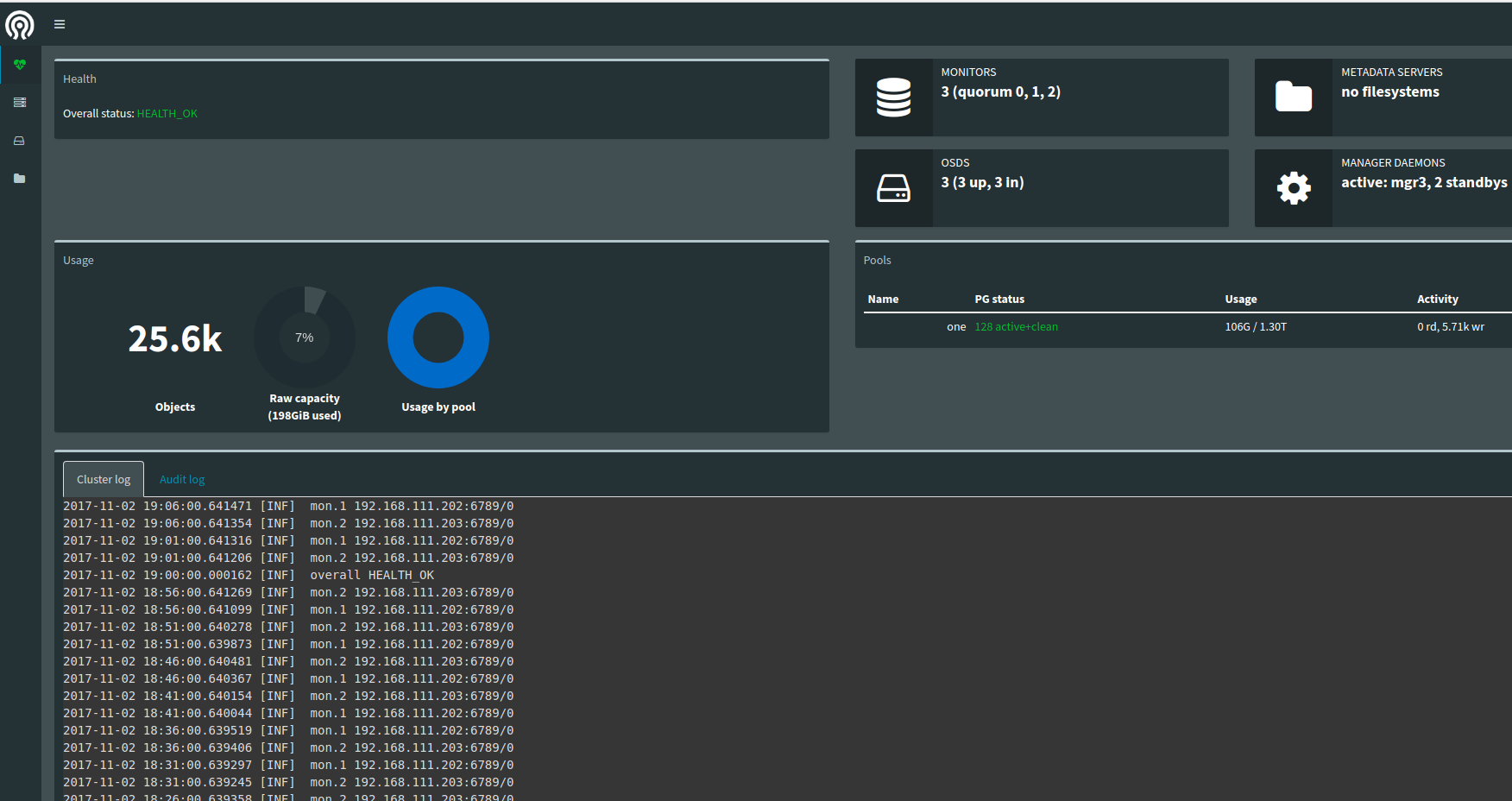Viewport: 1512px width, 801px height.
Task: Click the Ceph logo icon
Action: pyautogui.click(x=20, y=25)
